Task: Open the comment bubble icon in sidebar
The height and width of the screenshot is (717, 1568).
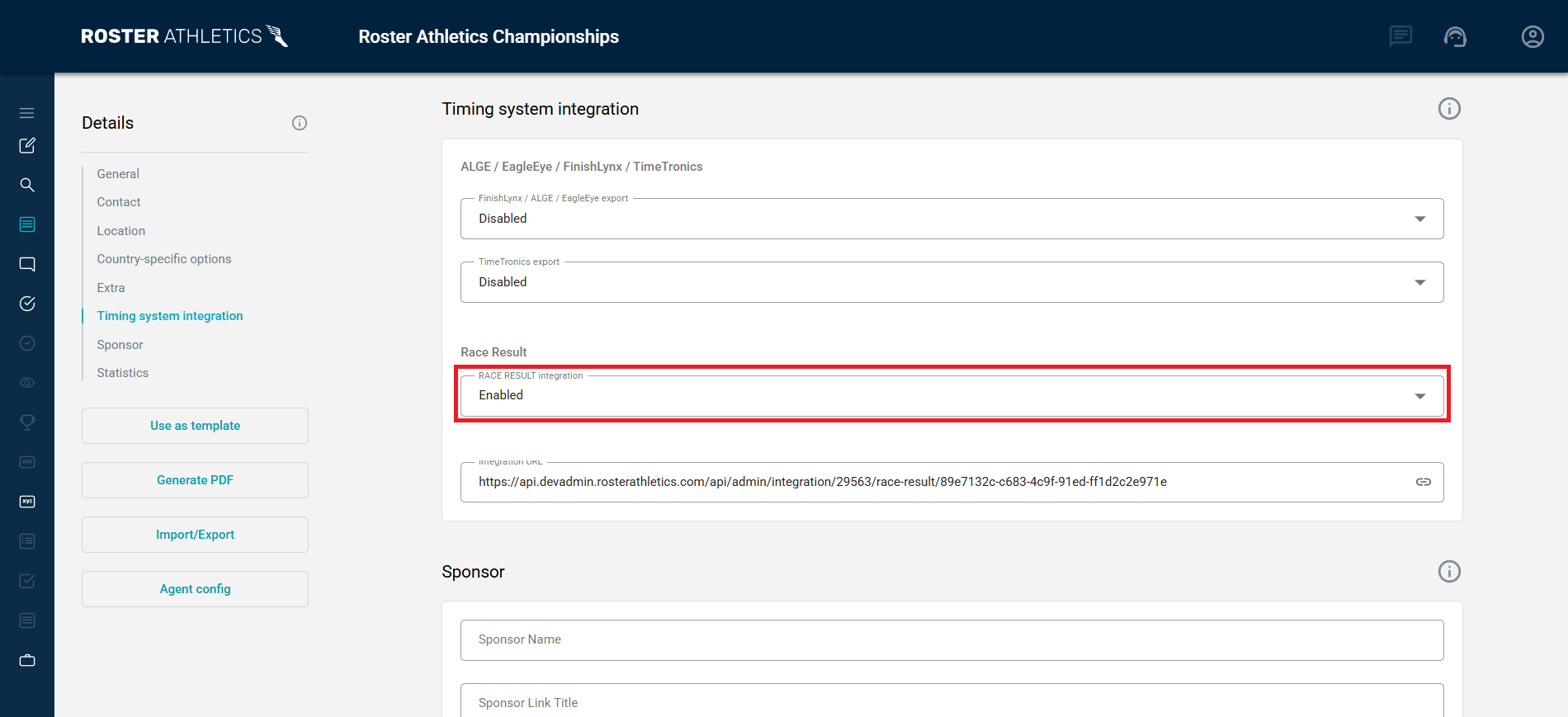Action: click(x=27, y=264)
